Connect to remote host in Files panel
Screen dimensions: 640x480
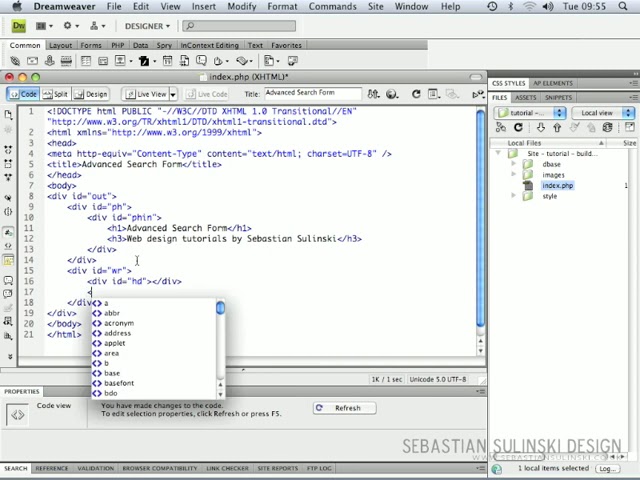(501, 128)
